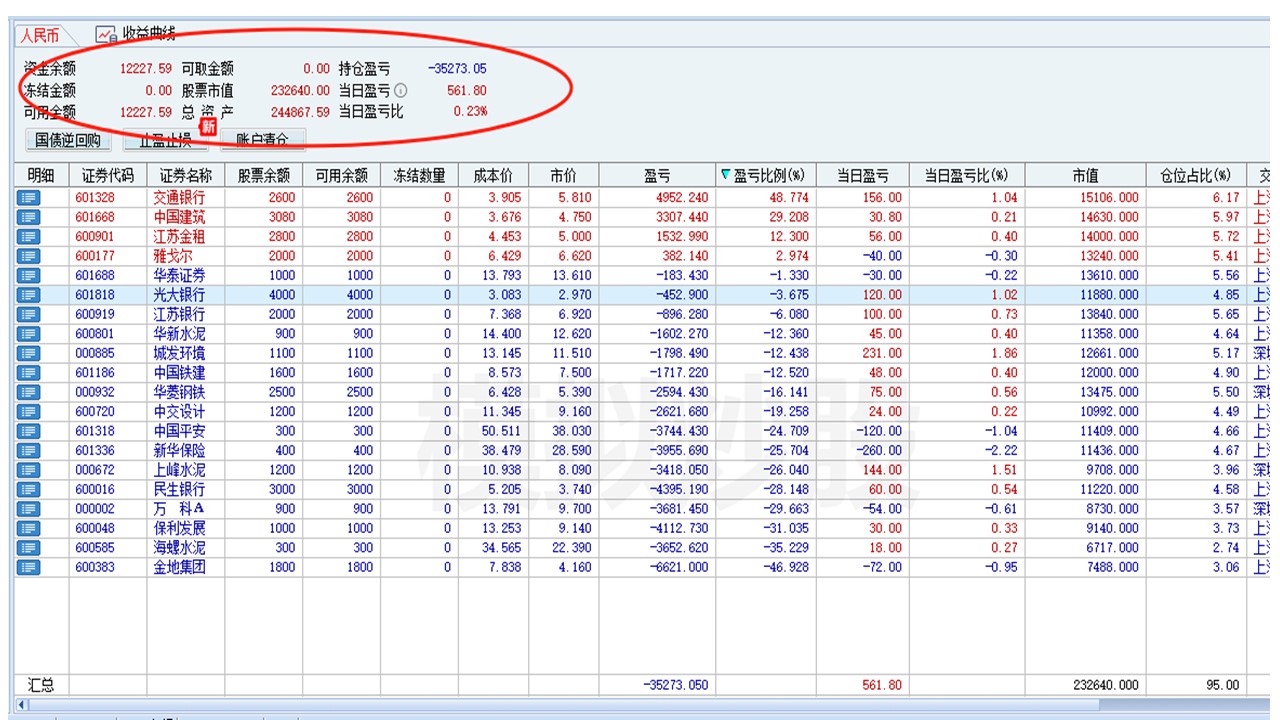1280x720 pixels.
Task: Sort by 当日盈亏比(%) column header
Action: click(968, 176)
